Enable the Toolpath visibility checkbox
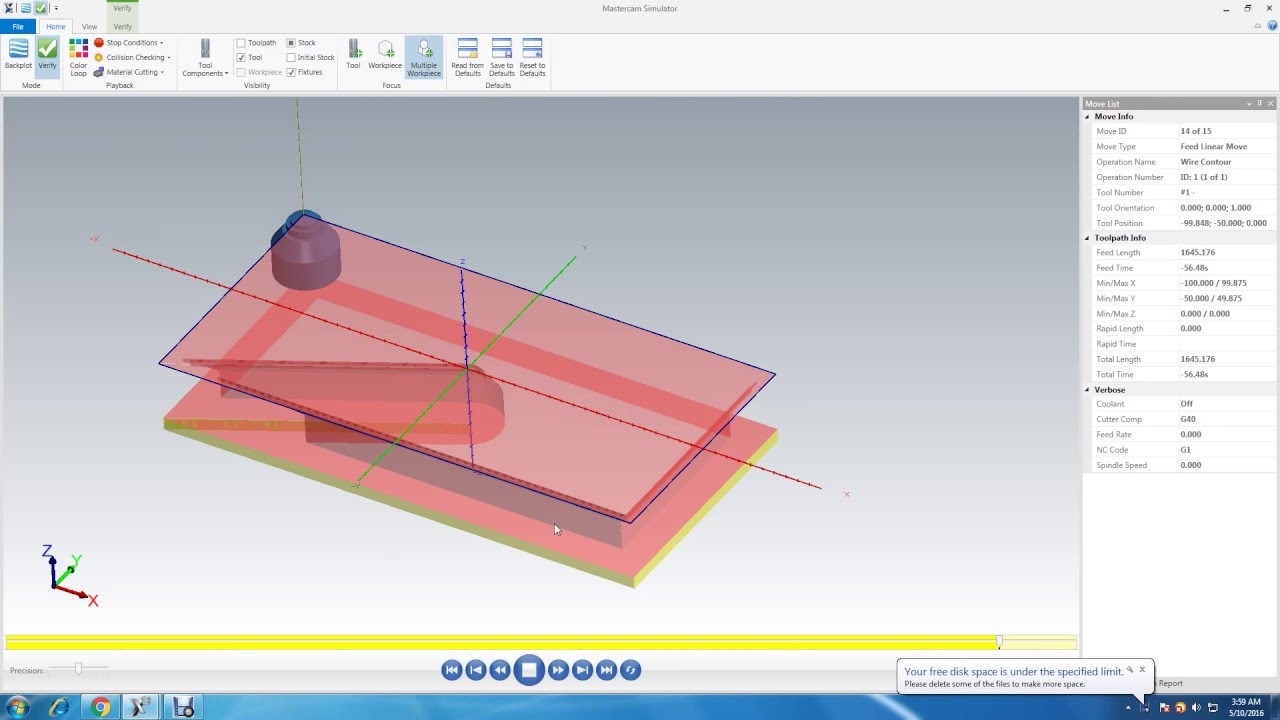Screen dimensions: 1280x720 pos(241,43)
